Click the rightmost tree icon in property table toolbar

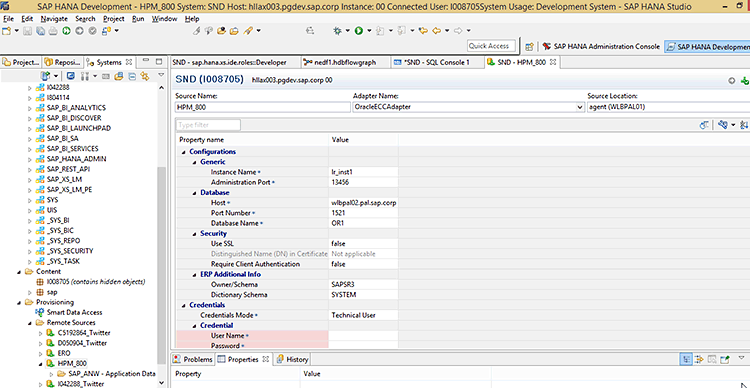[744, 125]
